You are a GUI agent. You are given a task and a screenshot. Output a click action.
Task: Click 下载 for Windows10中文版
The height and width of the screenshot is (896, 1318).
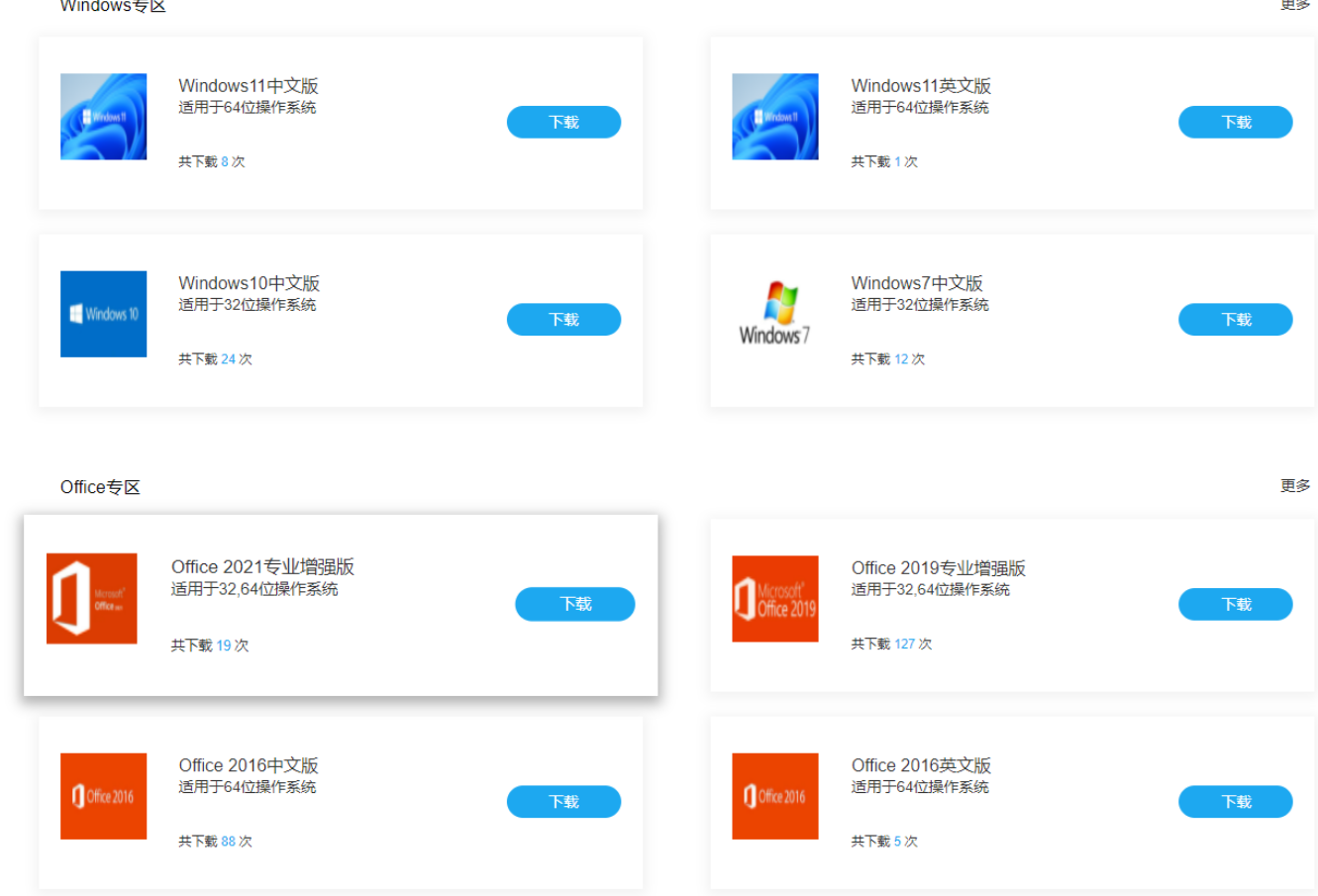point(564,320)
